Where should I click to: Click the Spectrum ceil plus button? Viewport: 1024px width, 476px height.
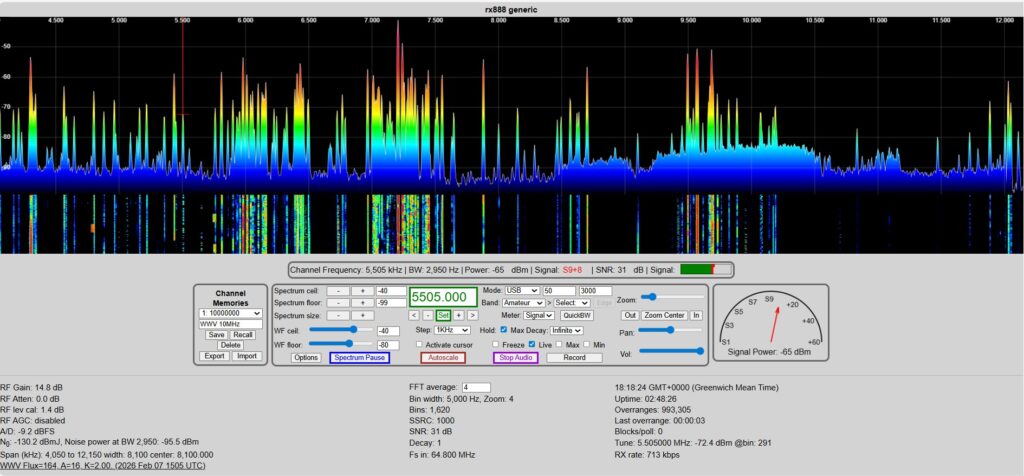coord(362,291)
